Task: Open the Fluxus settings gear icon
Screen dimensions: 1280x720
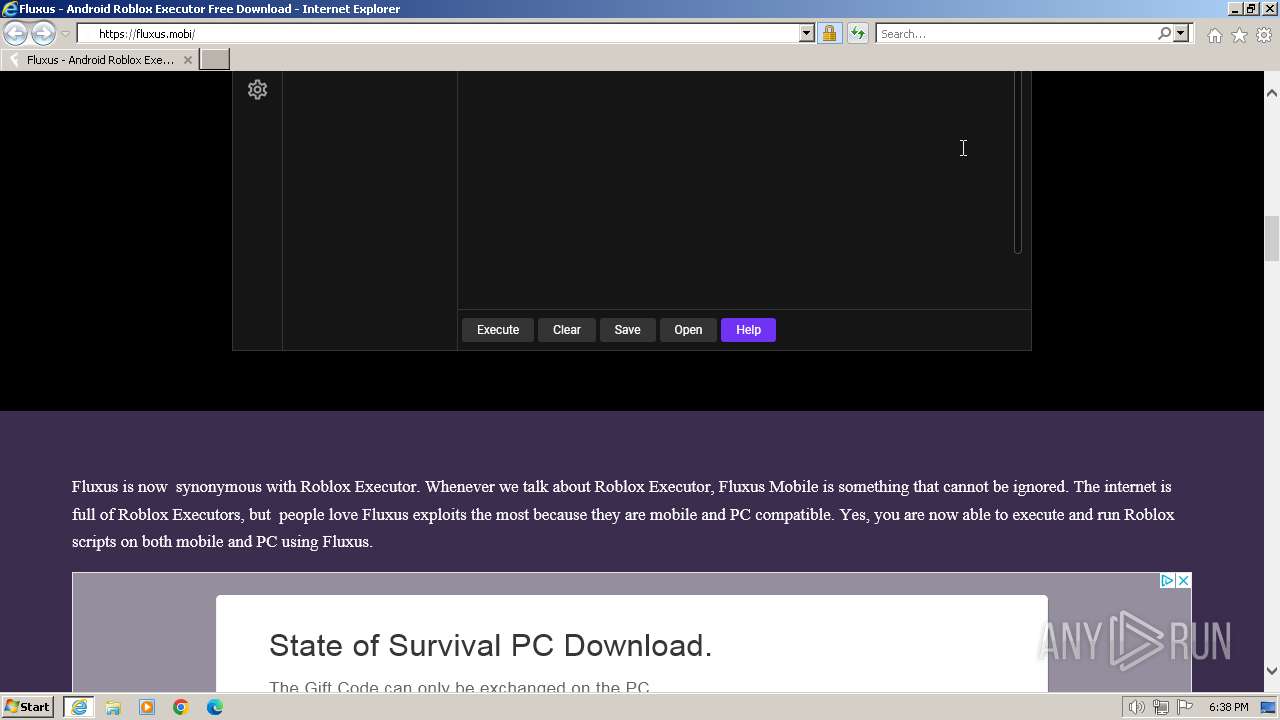Action: tap(257, 90)
